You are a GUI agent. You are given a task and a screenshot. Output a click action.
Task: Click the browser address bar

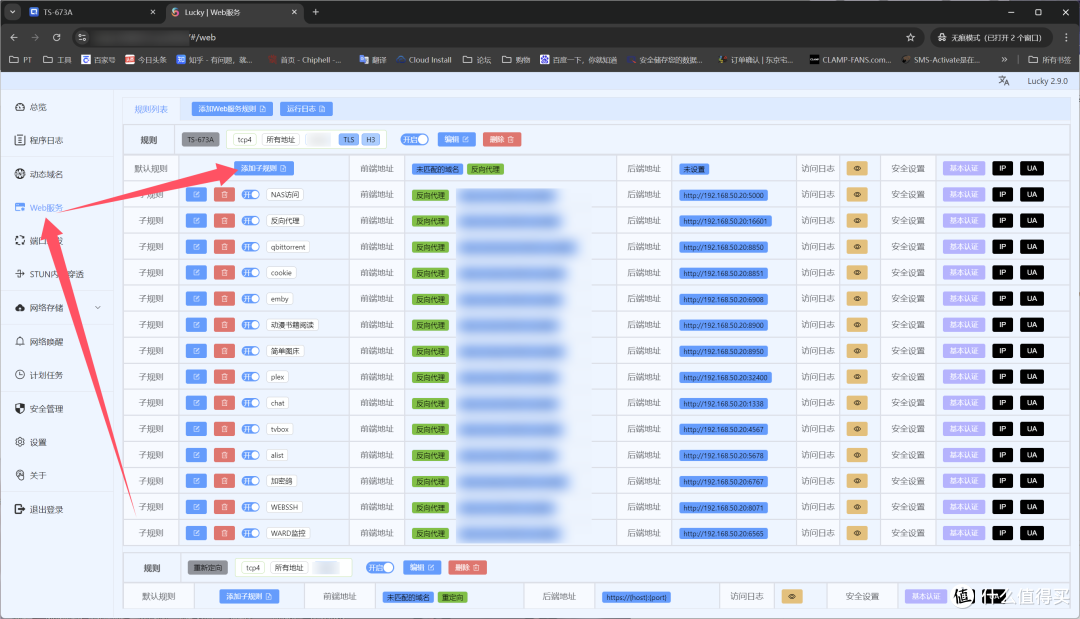496,37
